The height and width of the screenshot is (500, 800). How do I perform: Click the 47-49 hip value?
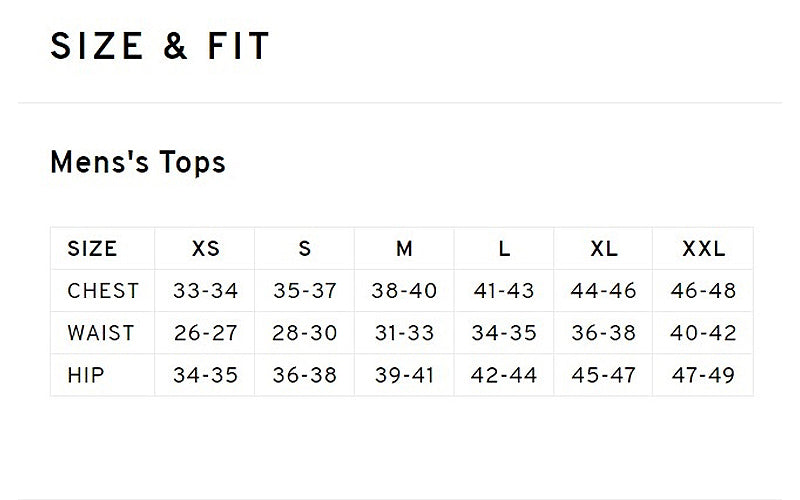[703, 375]
